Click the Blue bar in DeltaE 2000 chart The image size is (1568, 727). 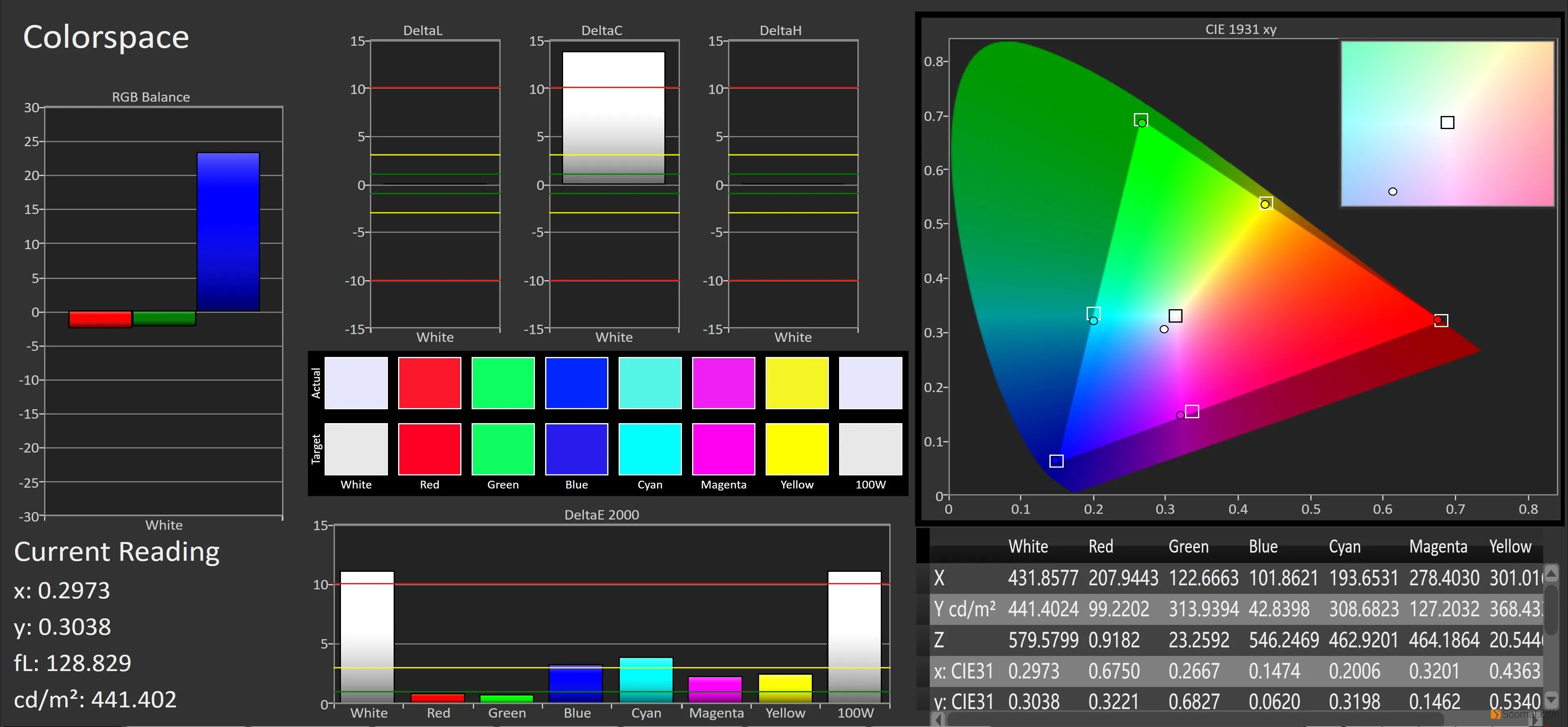point(576,684)
